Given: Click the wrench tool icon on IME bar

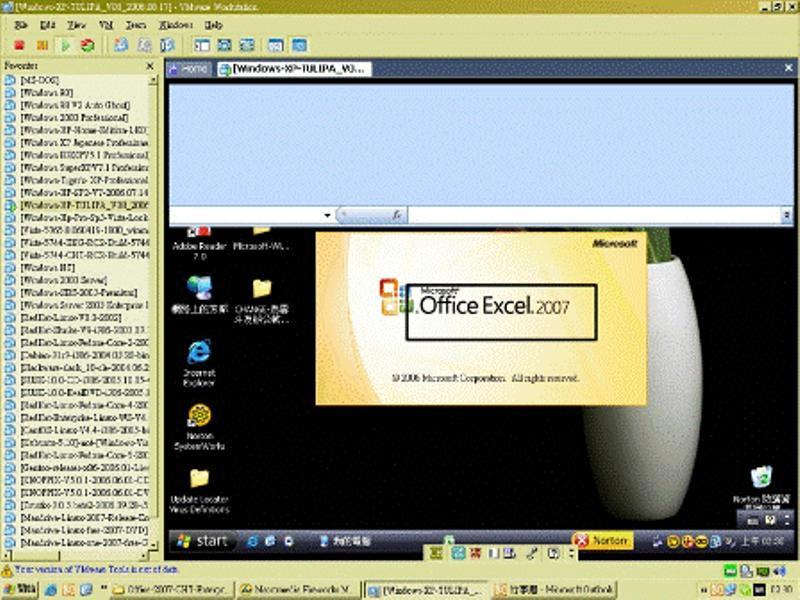Looking at the screenshot, I should (x=532, y=553).
